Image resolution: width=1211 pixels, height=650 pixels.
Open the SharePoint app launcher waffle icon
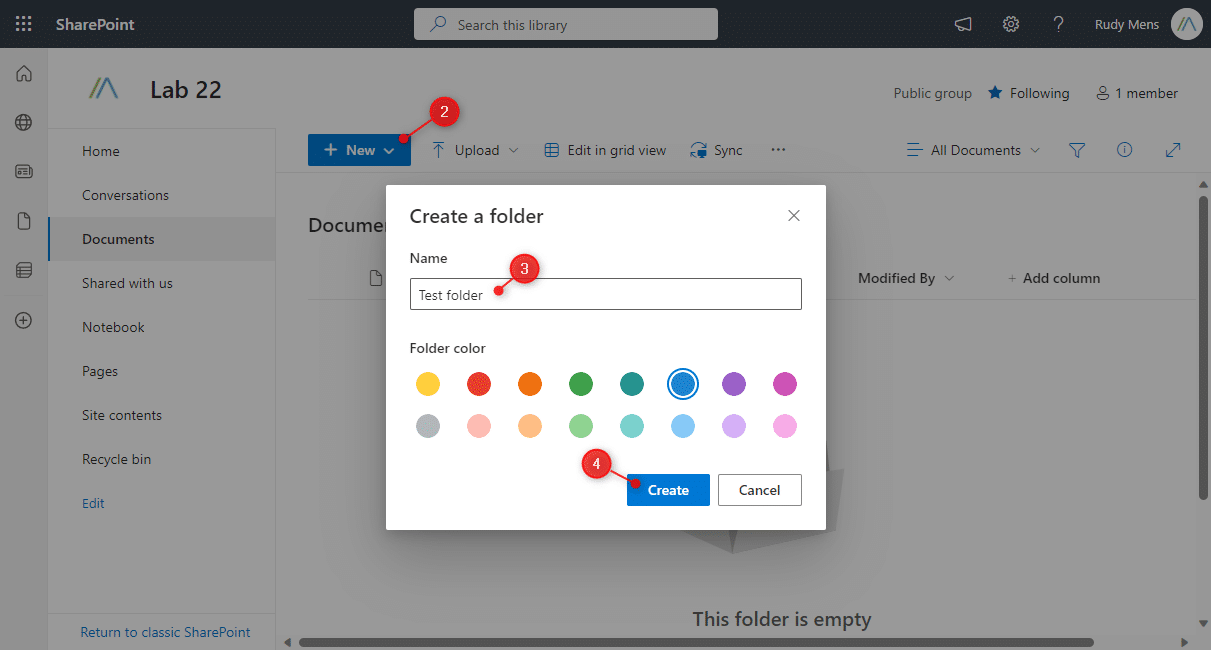(x=22, y=23)
